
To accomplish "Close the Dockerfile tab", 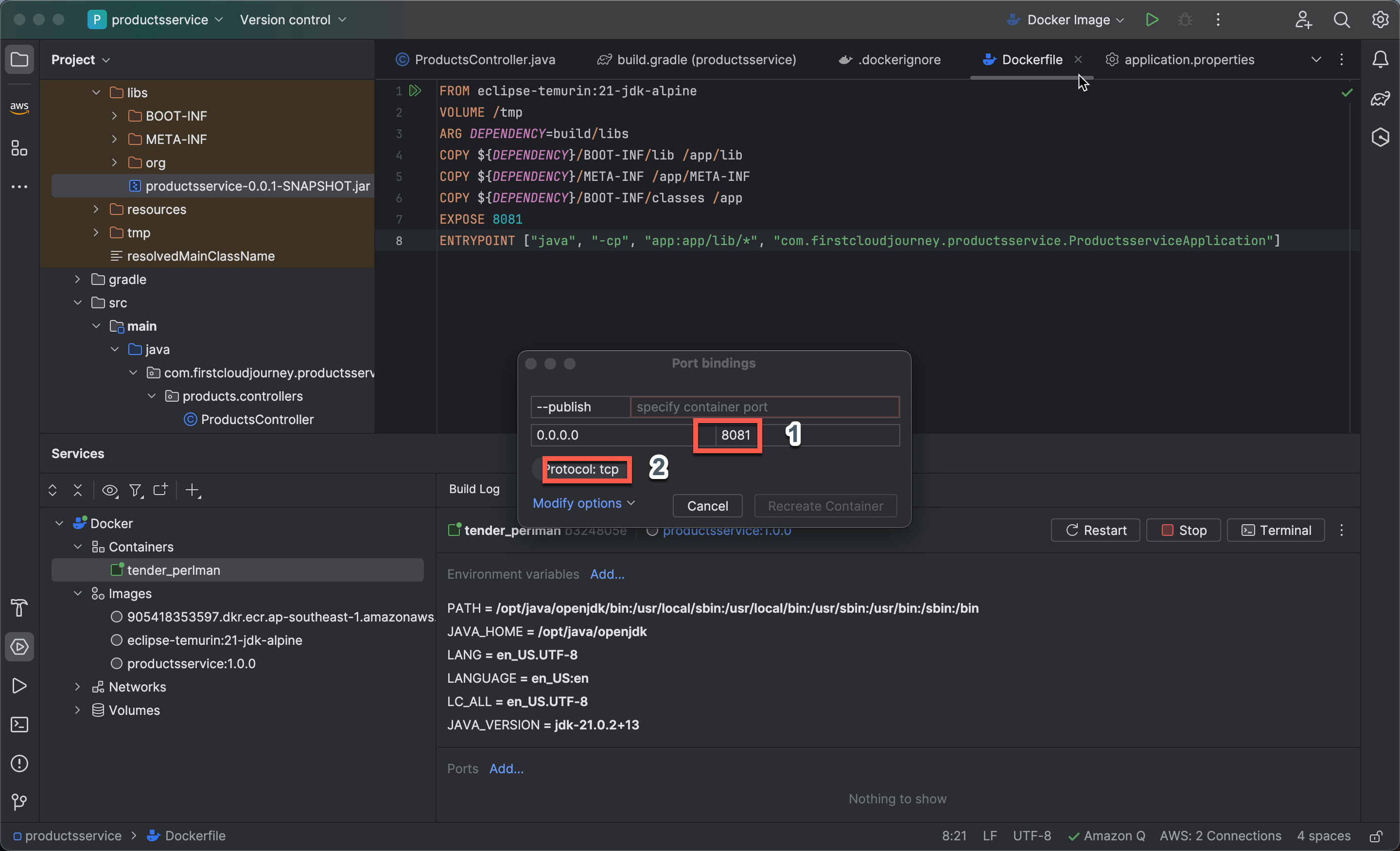I will coord(1078,59).
